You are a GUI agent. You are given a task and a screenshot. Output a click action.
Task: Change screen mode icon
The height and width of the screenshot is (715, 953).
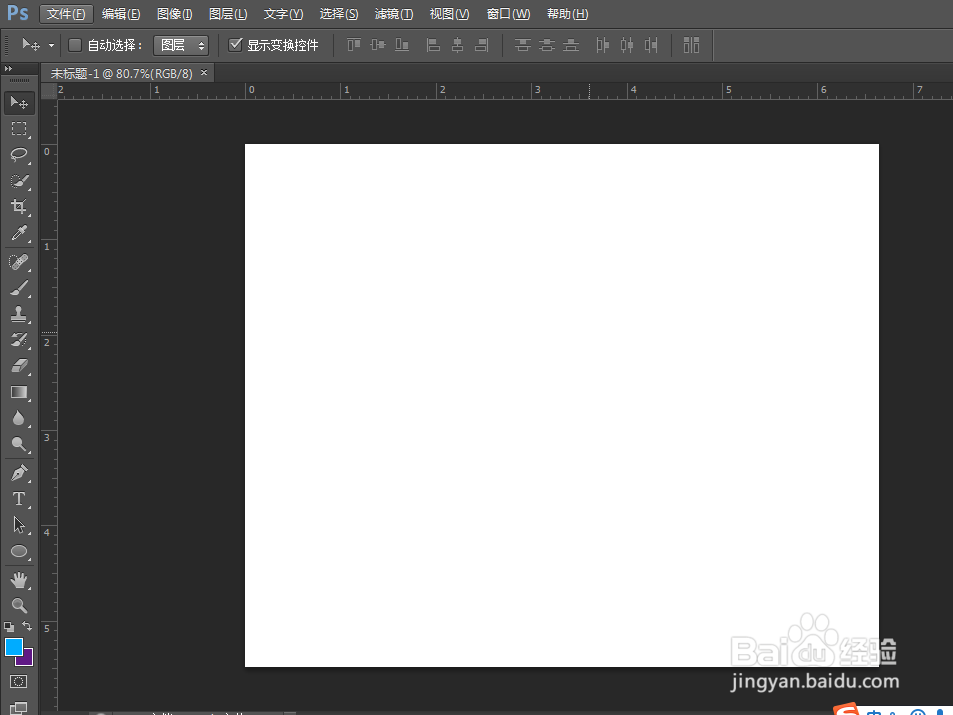pyautogui.click(x=18, y=708)
